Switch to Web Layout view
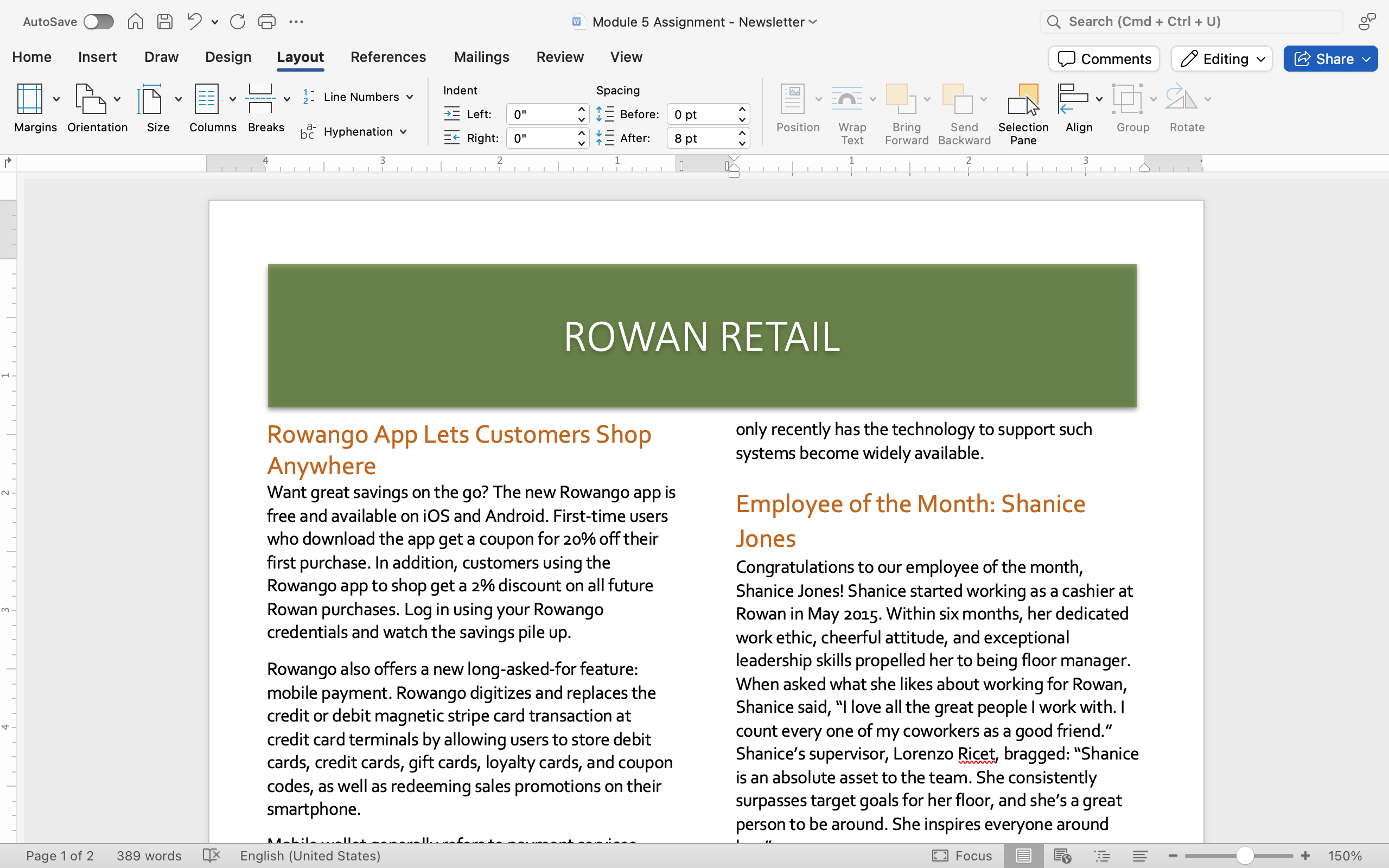The width and height of the screenshot is (1389, 868). (1062, 856)
